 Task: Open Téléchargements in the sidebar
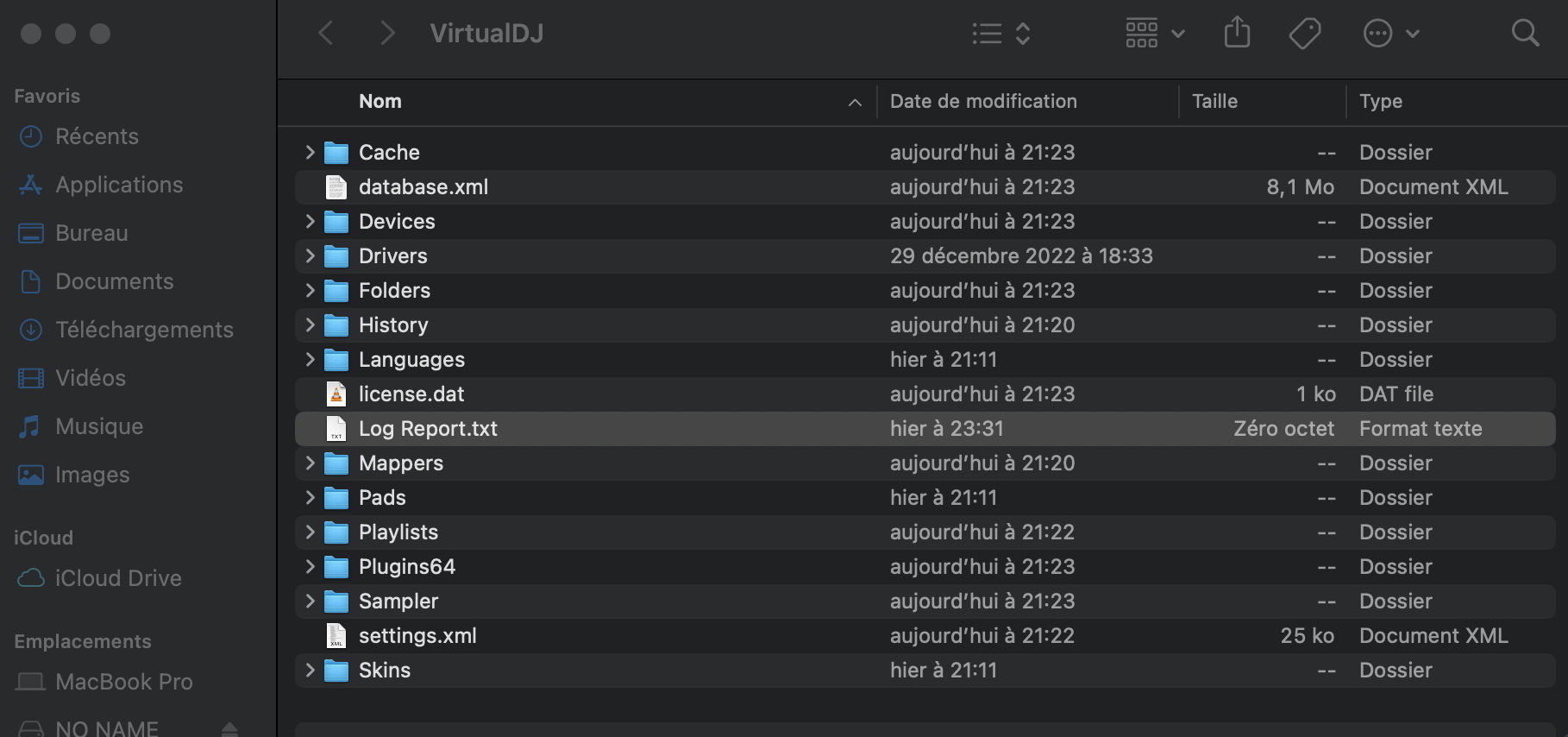point(126,330)
